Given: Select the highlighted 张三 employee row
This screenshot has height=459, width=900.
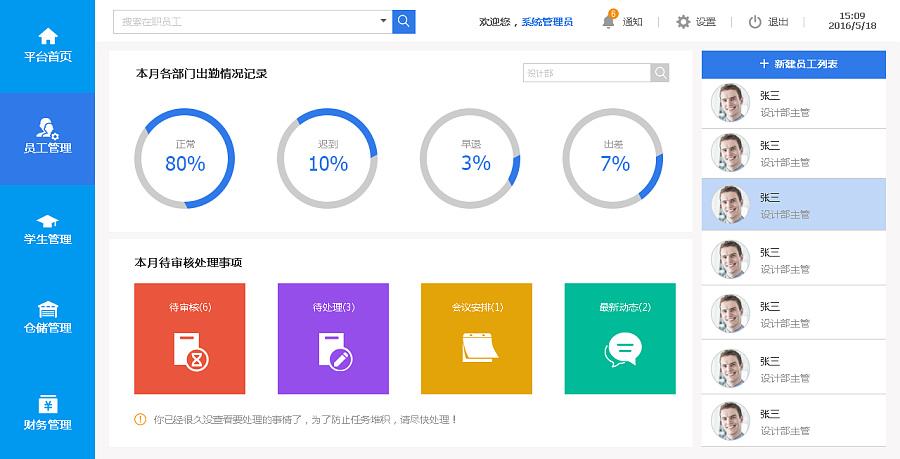Looking at the screenshot, I should pos(793,205).
